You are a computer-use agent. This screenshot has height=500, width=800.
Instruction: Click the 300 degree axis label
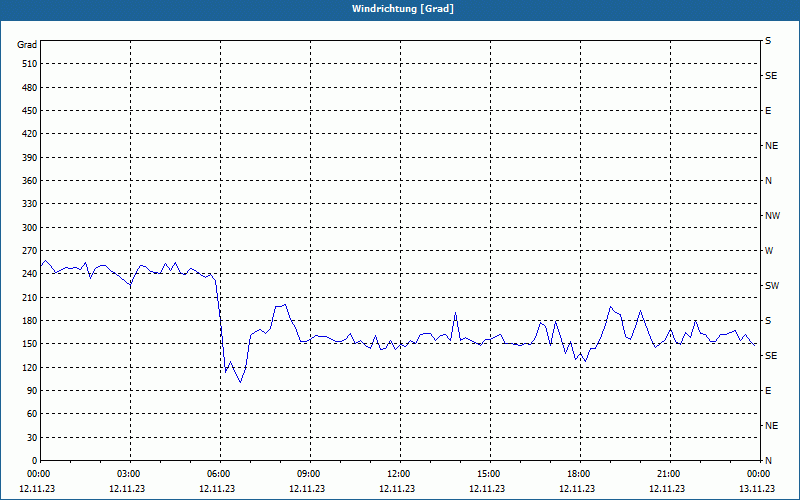coord(30,228)
